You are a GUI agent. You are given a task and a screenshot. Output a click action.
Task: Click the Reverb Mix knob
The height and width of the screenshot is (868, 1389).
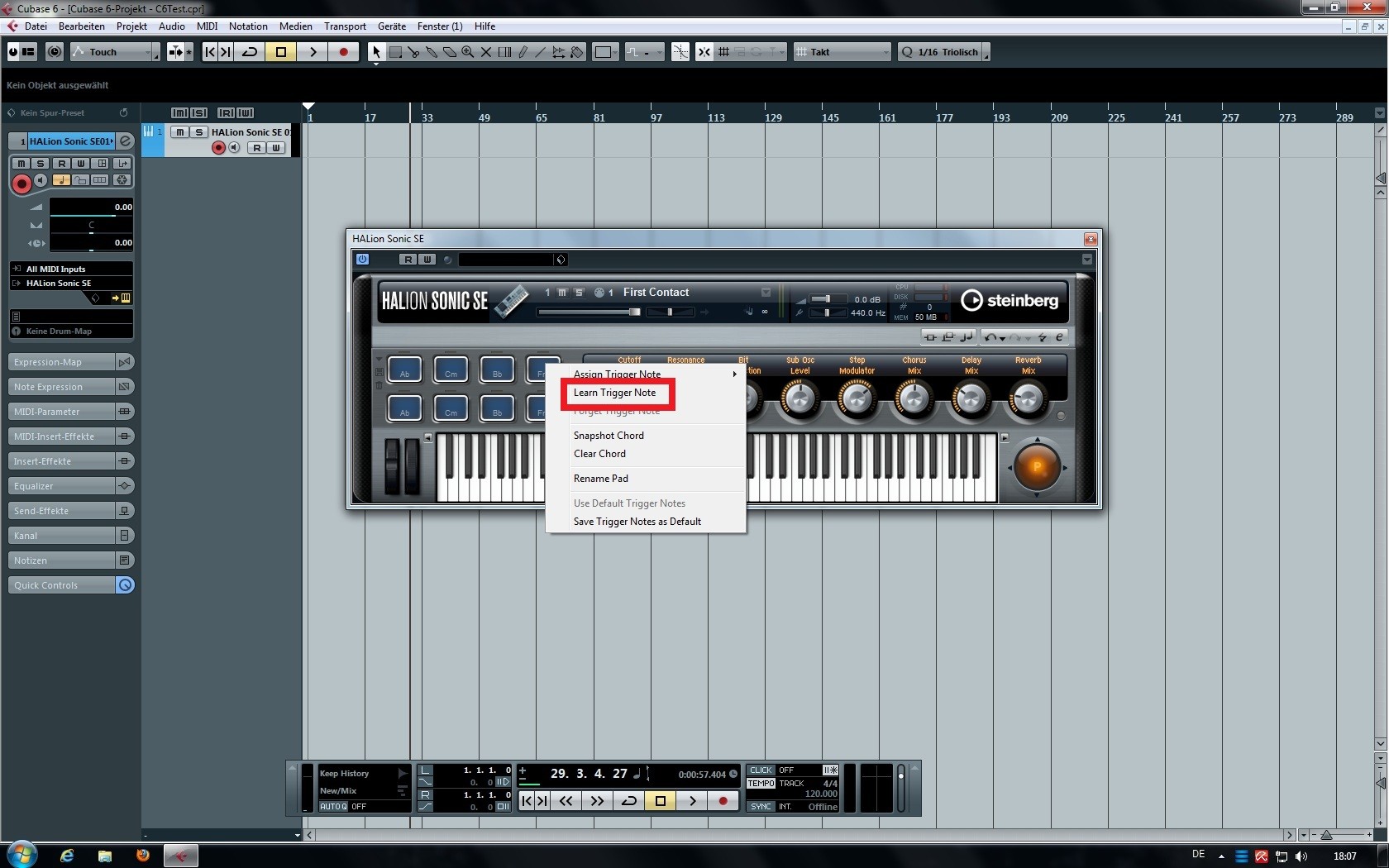coord(1028,399)
